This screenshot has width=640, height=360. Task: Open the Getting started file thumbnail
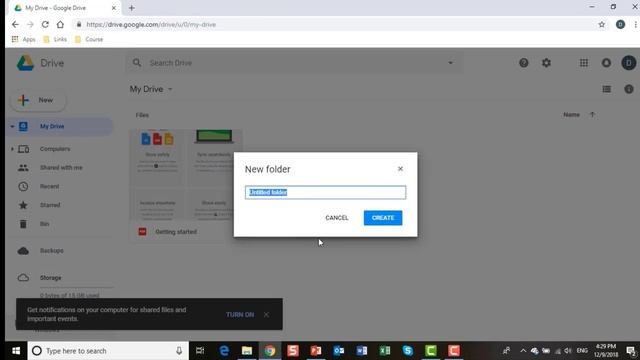tap(186, 175)
